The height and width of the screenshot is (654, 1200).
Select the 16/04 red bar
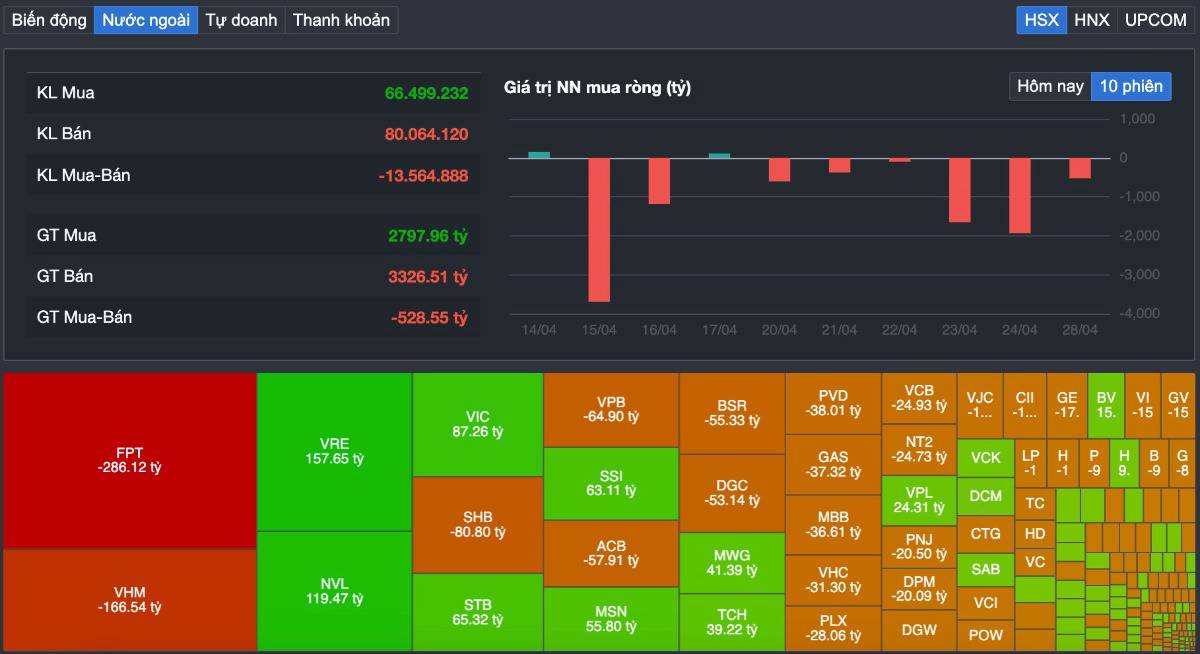pyautogui.click(x=659, y=181)
